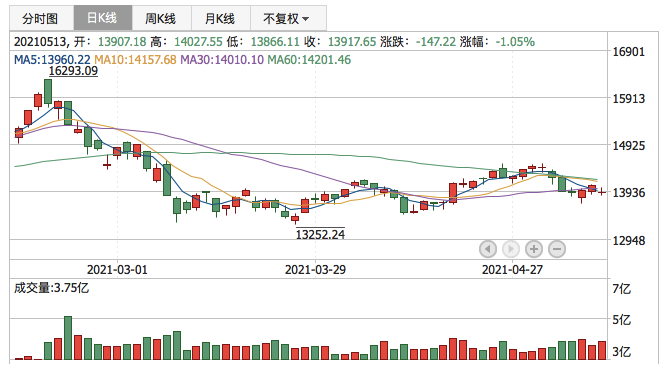Zoom out with the minus icon
Screen dimensions: 668x369
[556, 248]
